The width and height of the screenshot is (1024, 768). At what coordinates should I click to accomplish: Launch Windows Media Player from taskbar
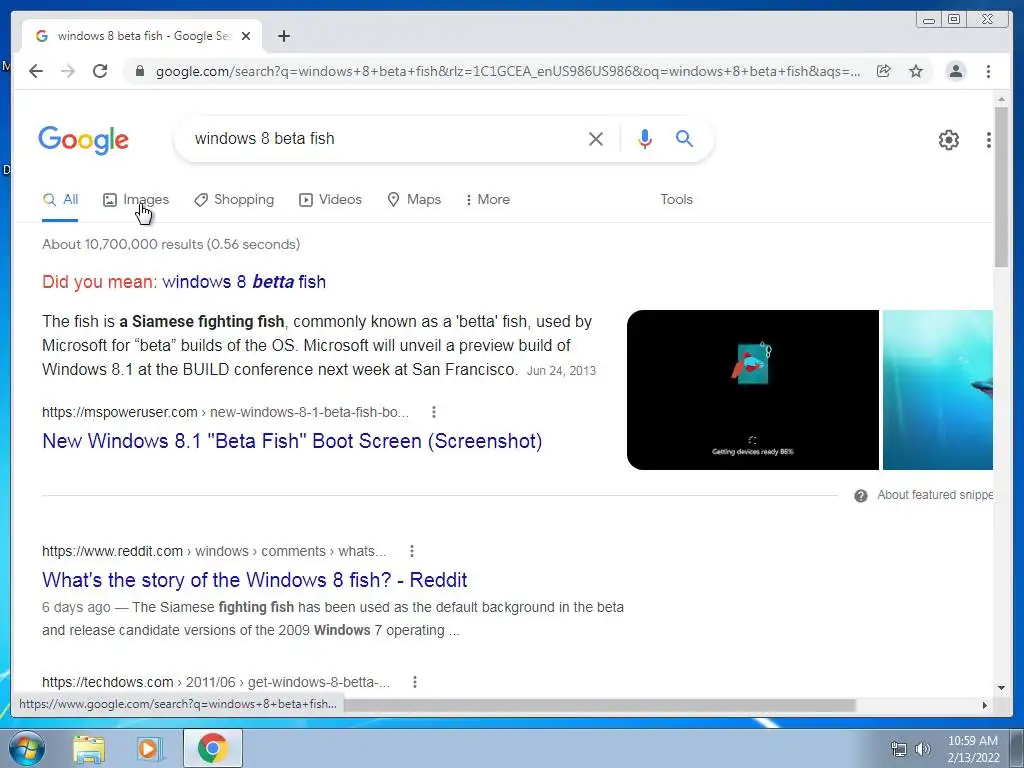pos(150,749)
